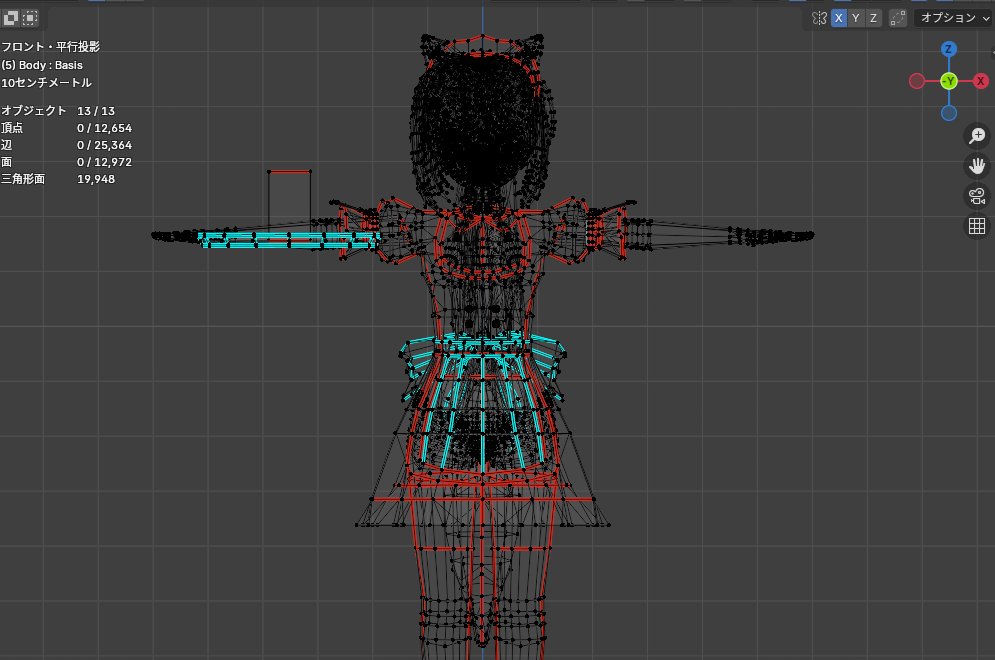Image resolution: width=995 pixels, height=660 pixels.
Task: Enable the vertex selection mask icon
Action: pyautogui.click(x=30, y=17)
